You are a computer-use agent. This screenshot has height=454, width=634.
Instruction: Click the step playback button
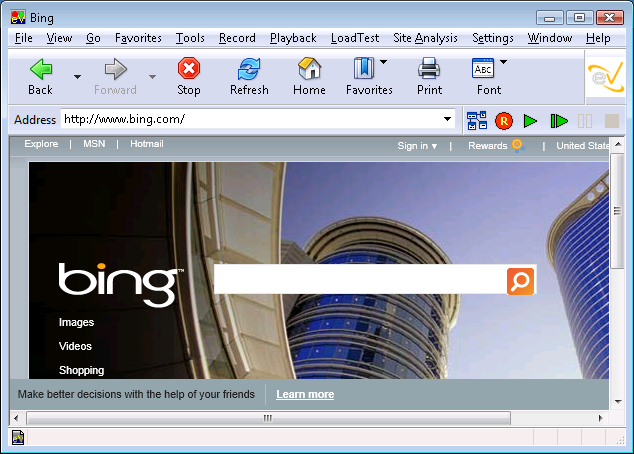pyautogui.click(x=559, y=121)
